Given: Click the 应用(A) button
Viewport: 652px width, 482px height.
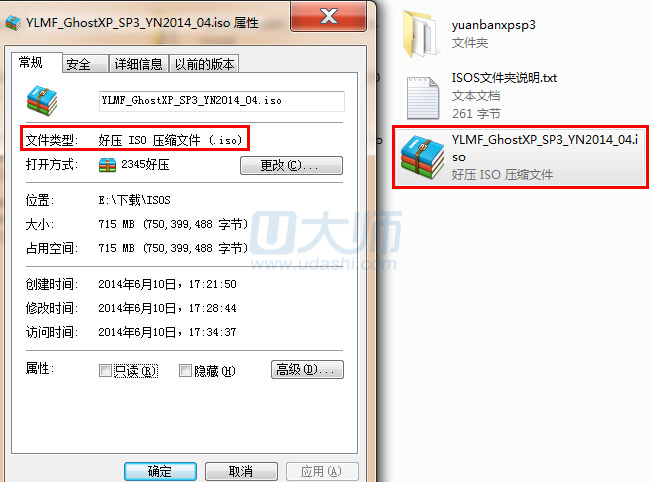Looking at the screenshot, I should [x=322, y=471].
